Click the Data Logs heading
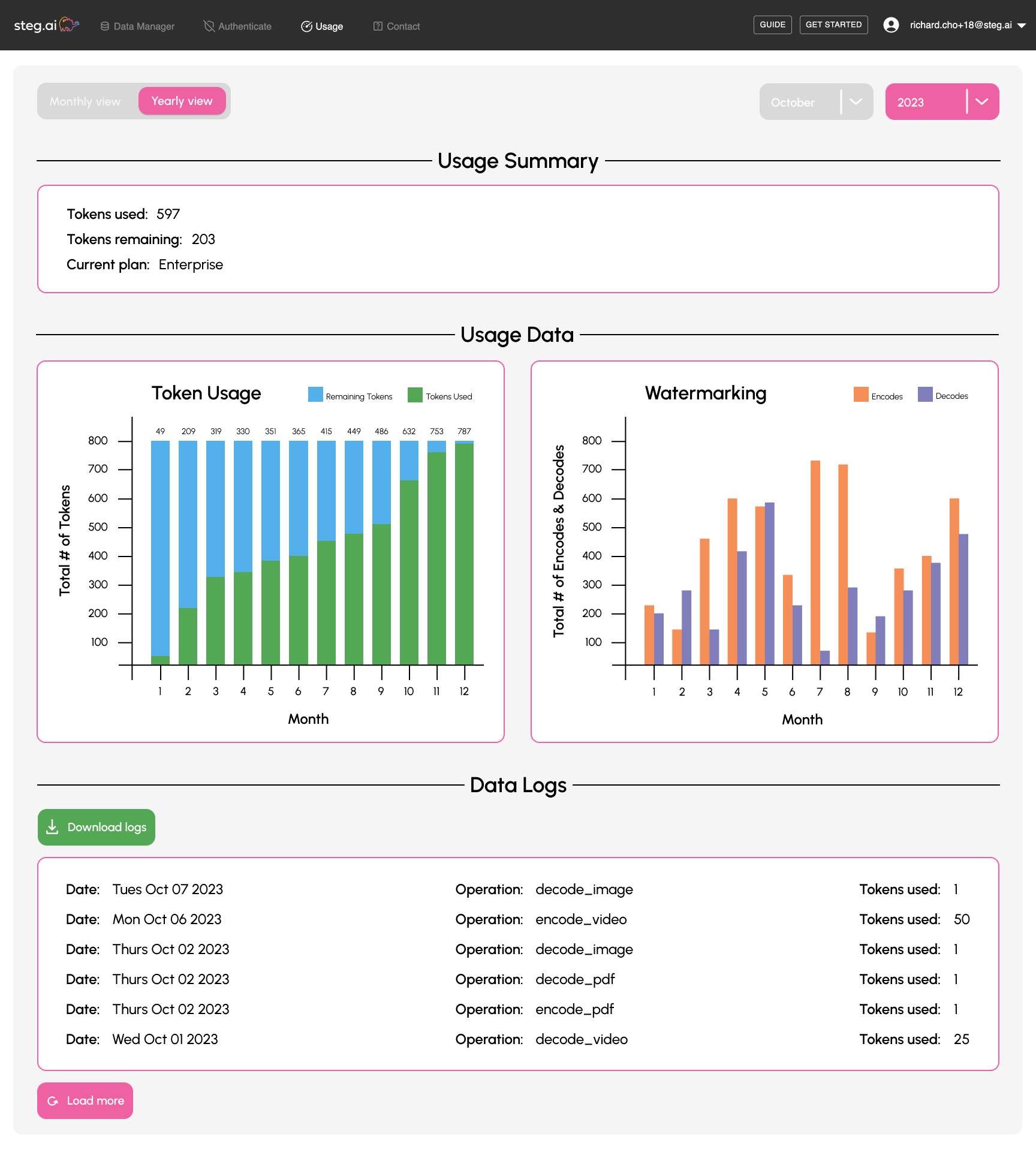1036x1149 pixels. [518, 785]
